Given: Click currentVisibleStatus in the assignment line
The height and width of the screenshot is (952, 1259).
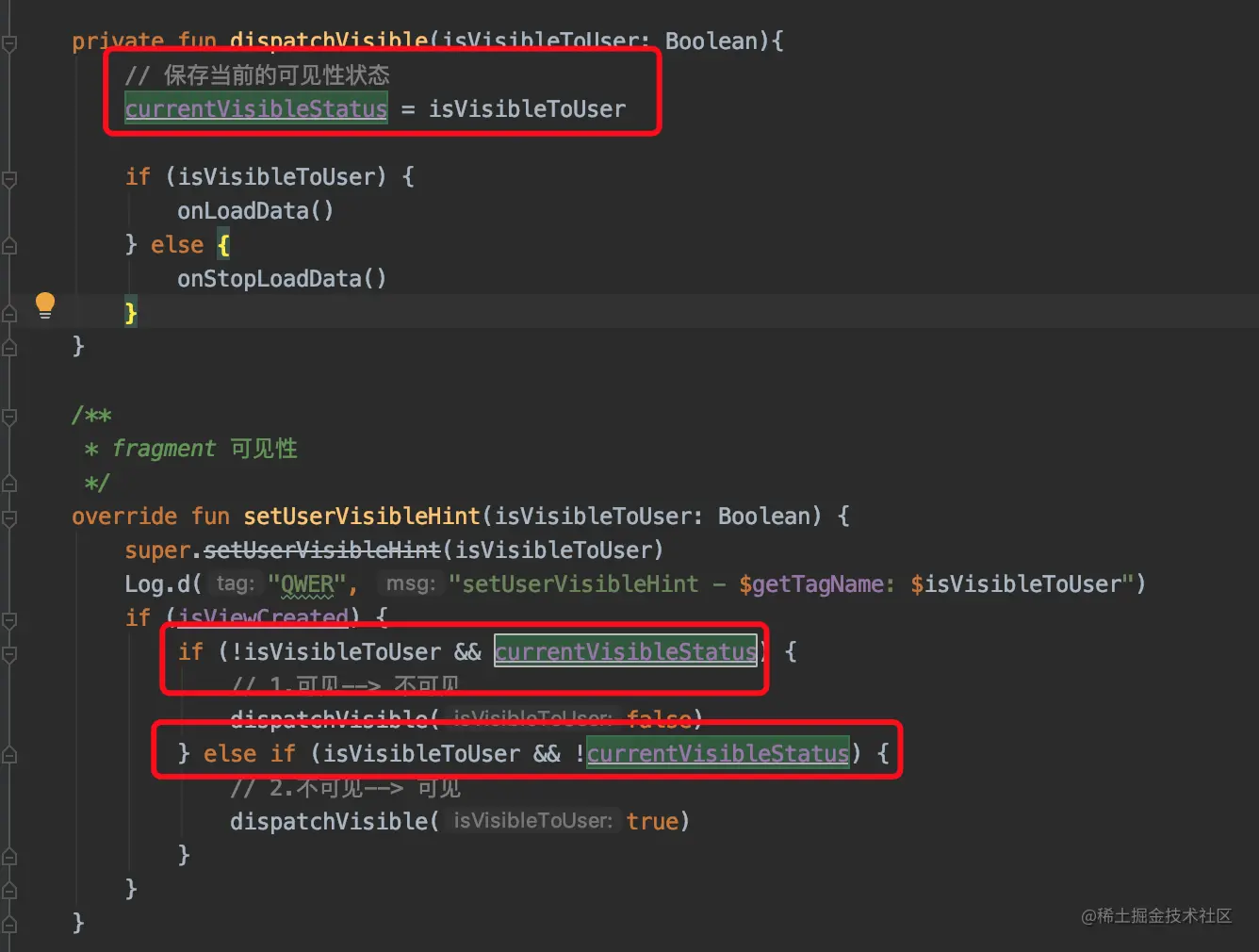Looking at the screenshot, I should [256, 109].
